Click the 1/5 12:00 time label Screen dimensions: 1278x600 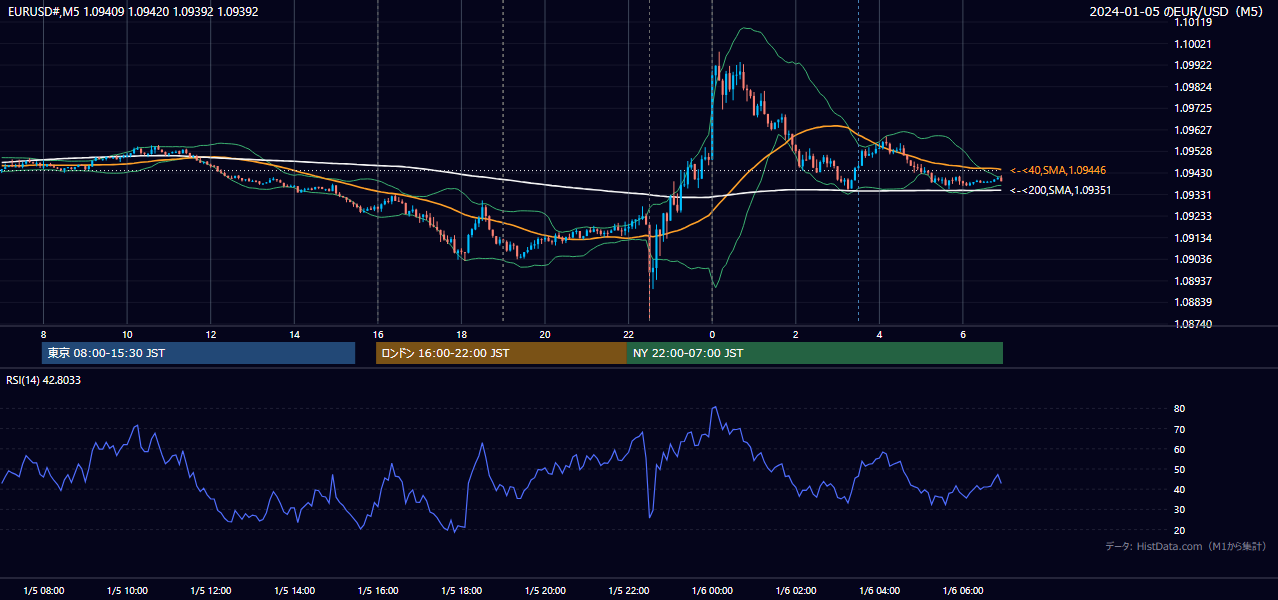tap(211, 590)
